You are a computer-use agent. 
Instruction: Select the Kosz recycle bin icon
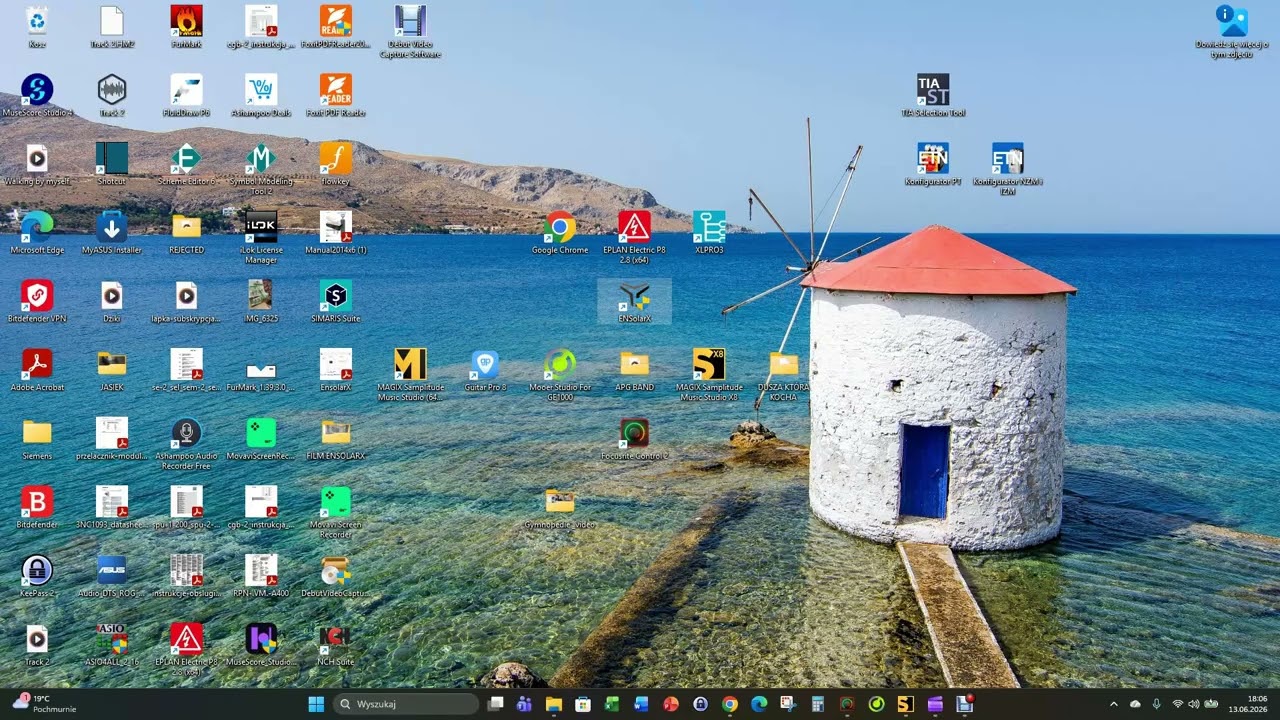(x=37, y=27)
